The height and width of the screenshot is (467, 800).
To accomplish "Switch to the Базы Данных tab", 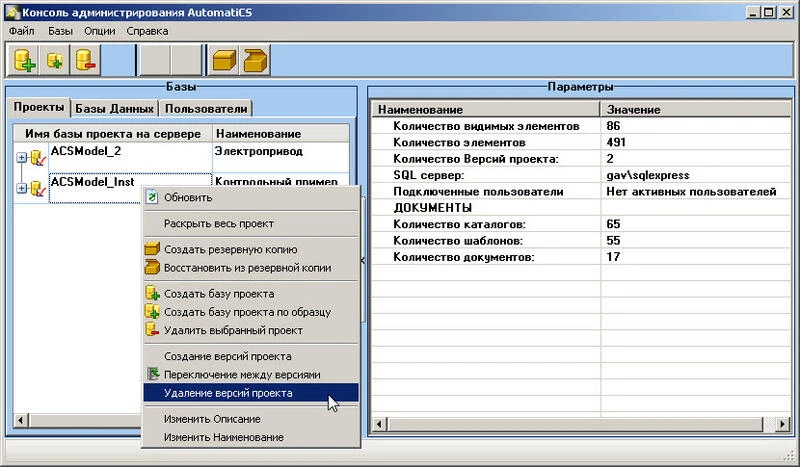I will [114, 109].
